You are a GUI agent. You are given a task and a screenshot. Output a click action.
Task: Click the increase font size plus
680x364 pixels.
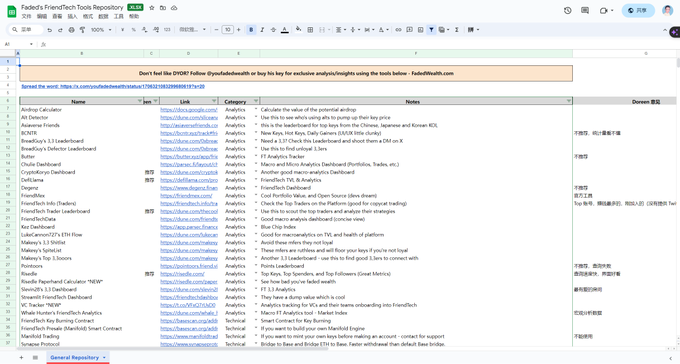tap(239, 30)
